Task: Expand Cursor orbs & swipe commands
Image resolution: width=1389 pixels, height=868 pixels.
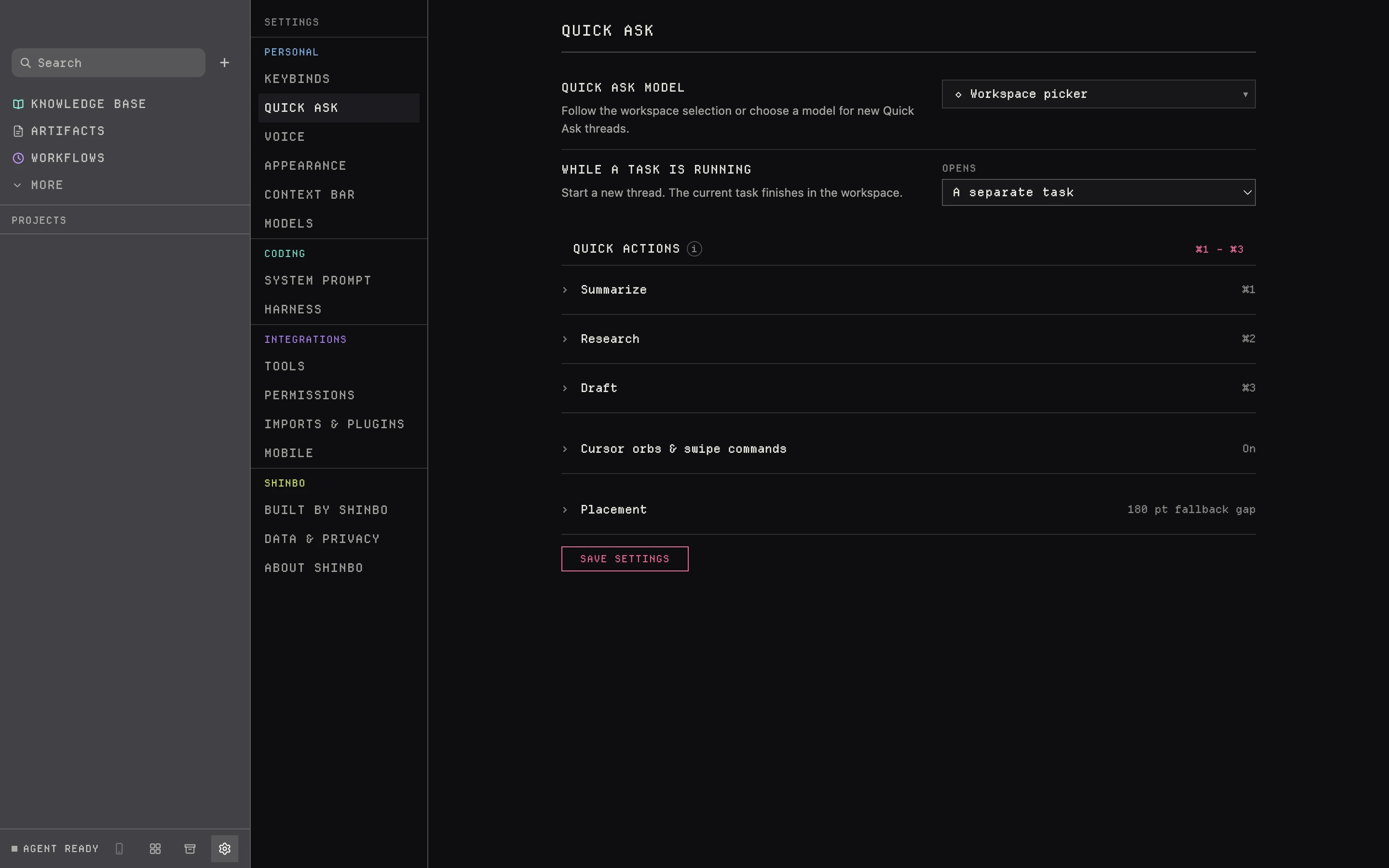Action: 908,449
